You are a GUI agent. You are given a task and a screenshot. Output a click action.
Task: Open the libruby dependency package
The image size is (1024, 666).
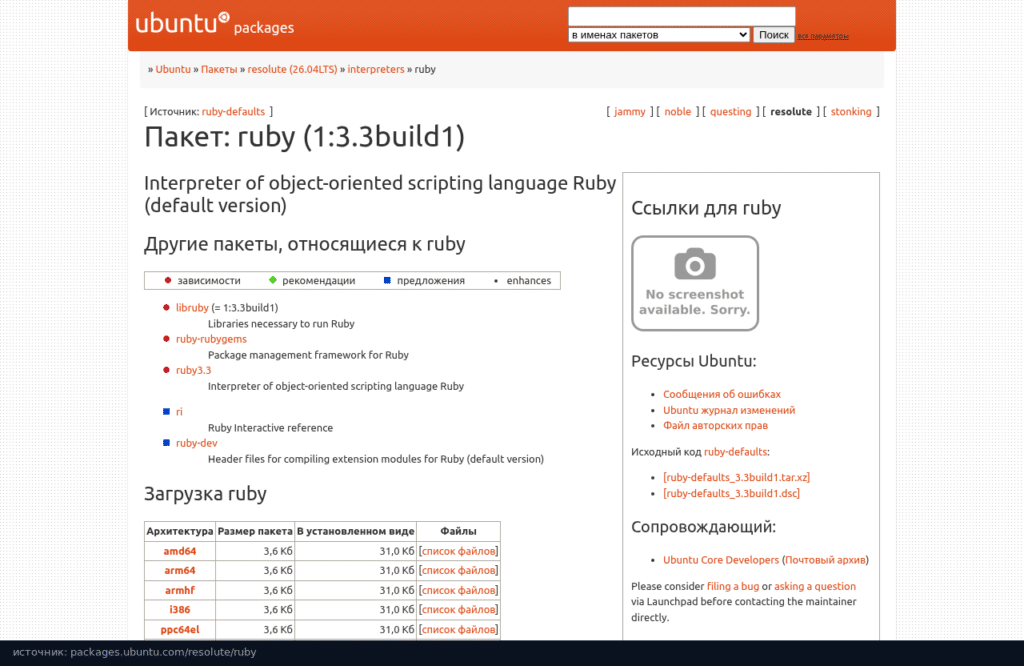click(x=192, y=308)
